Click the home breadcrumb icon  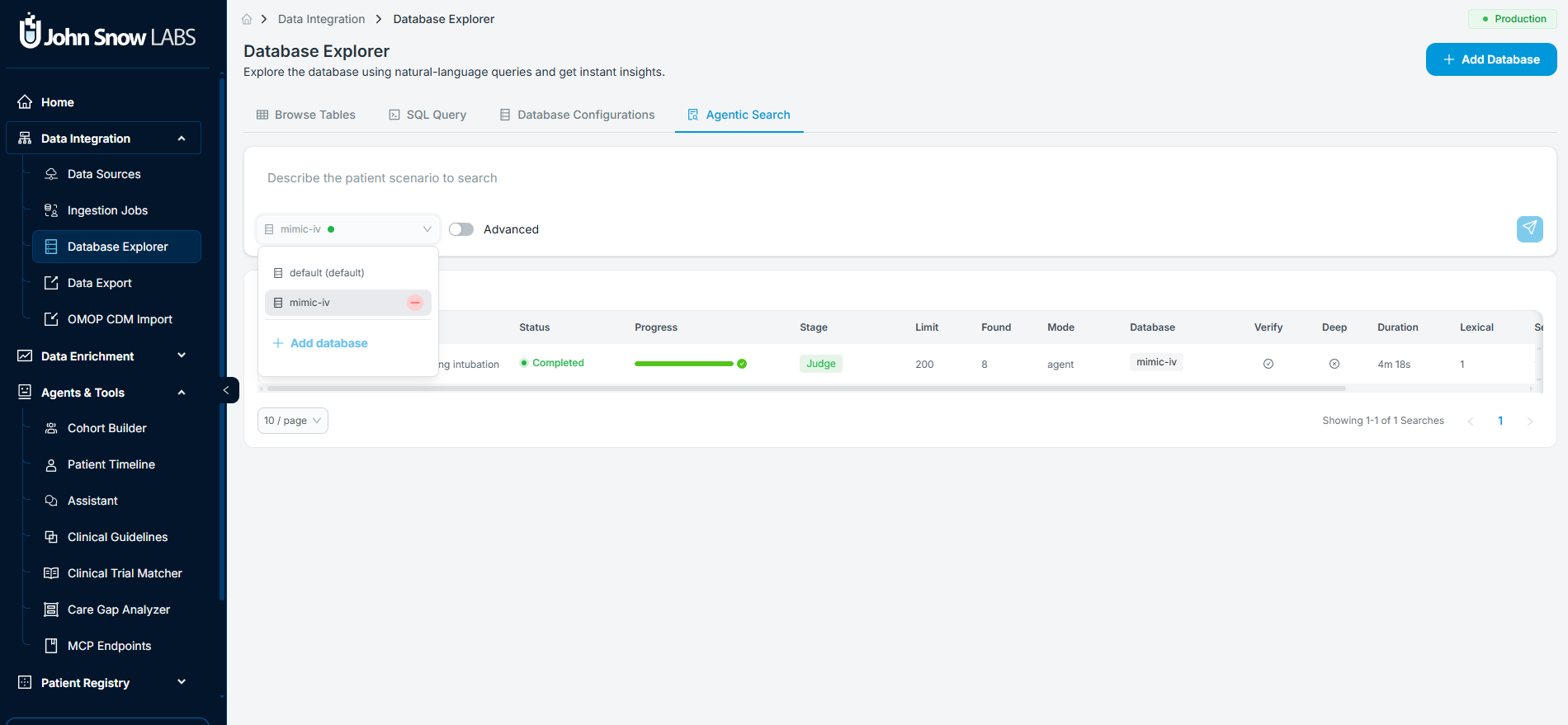[x=247, y=19]
